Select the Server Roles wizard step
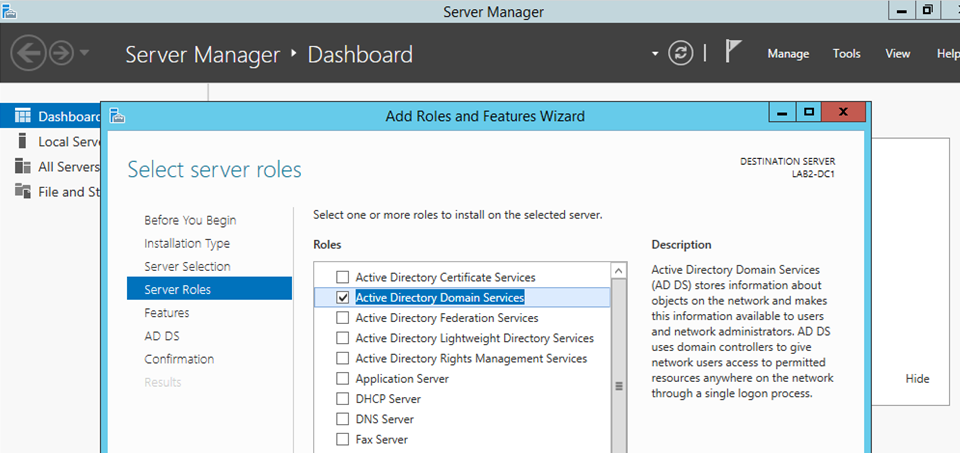The image size is (960, 453). [x=209, y=288]
